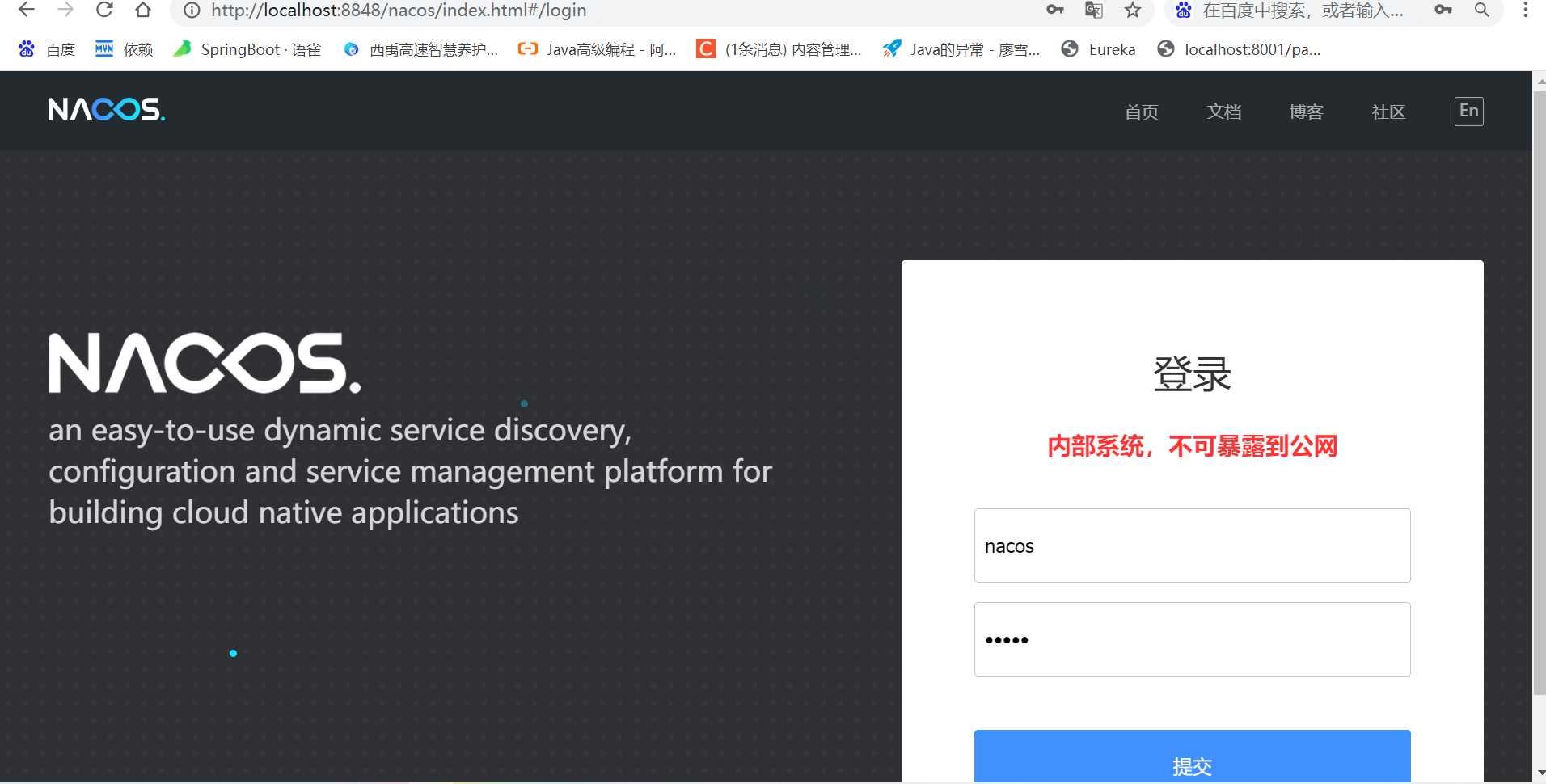Open the 文档 menu item
The height and width of the screenshot is (784, 1546).
point(1223,111)
